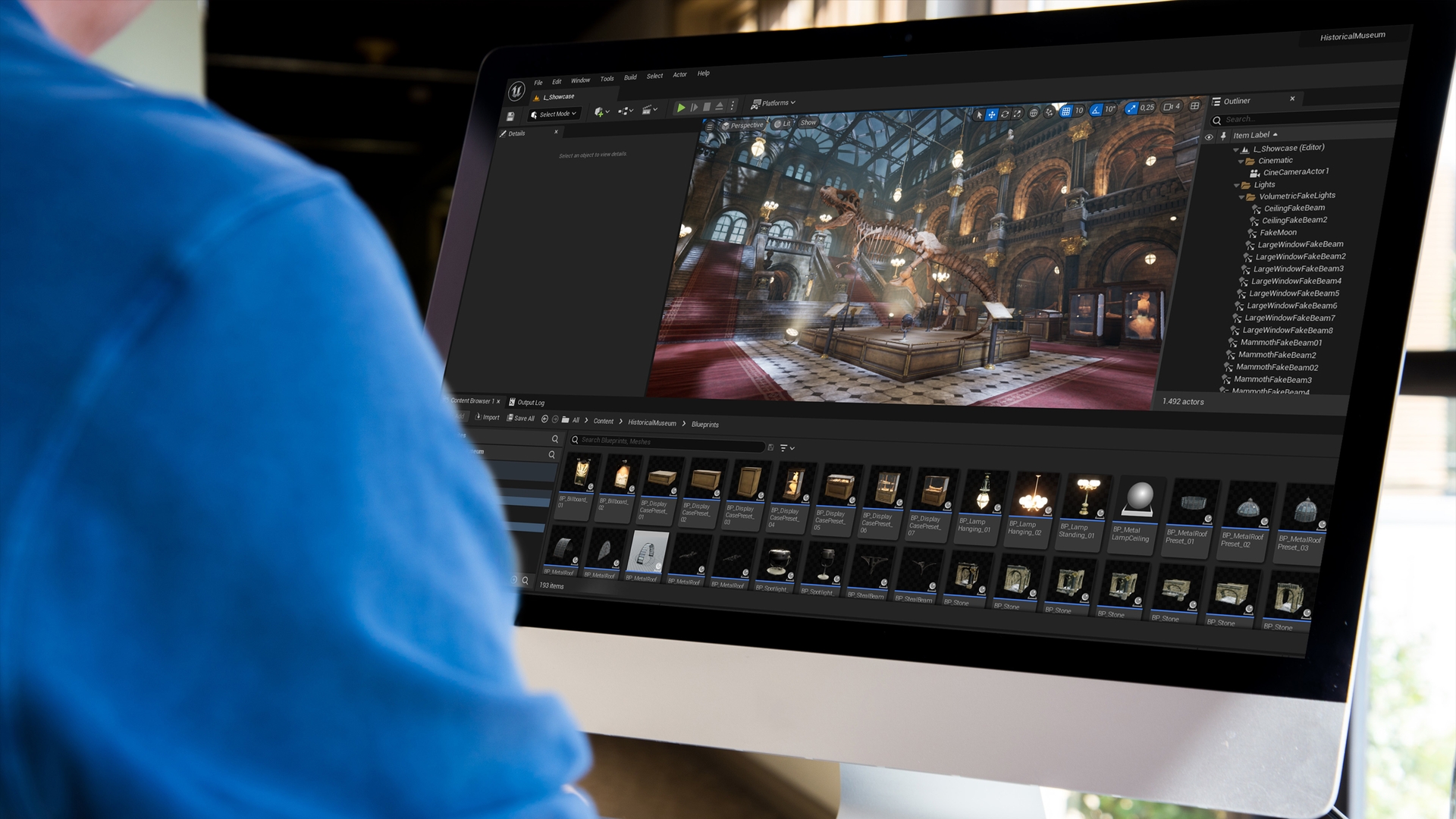Select the Move transform tool
This screenshot has height=819, width=1456.
[992, 114]
